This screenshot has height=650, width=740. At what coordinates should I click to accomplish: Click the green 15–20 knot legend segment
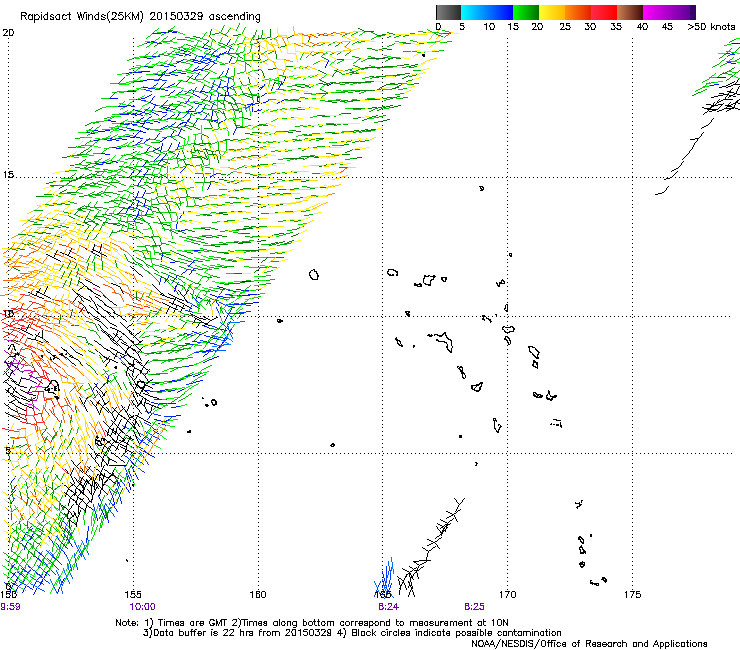coord(526,12)
